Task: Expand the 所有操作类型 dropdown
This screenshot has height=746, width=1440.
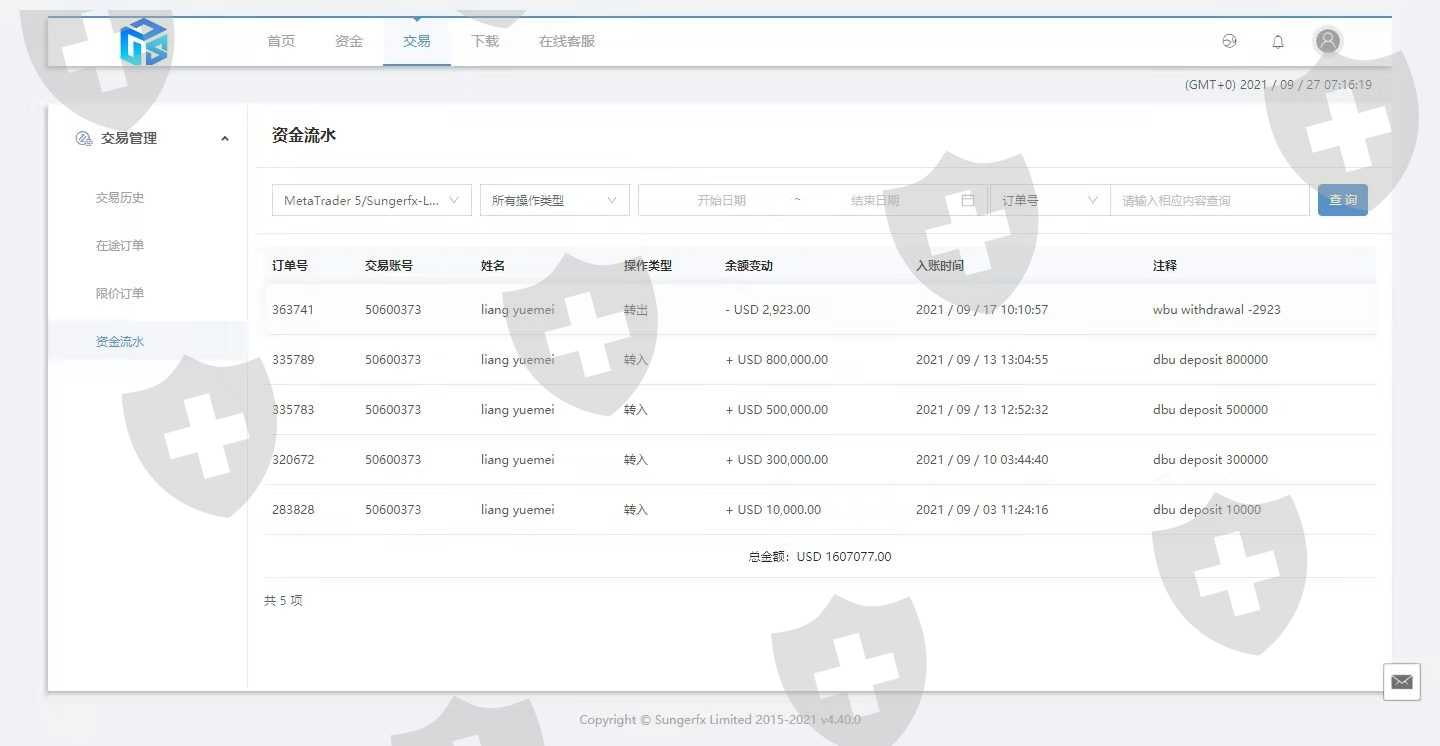Action: pyautogui.click(x=554, y=200)
